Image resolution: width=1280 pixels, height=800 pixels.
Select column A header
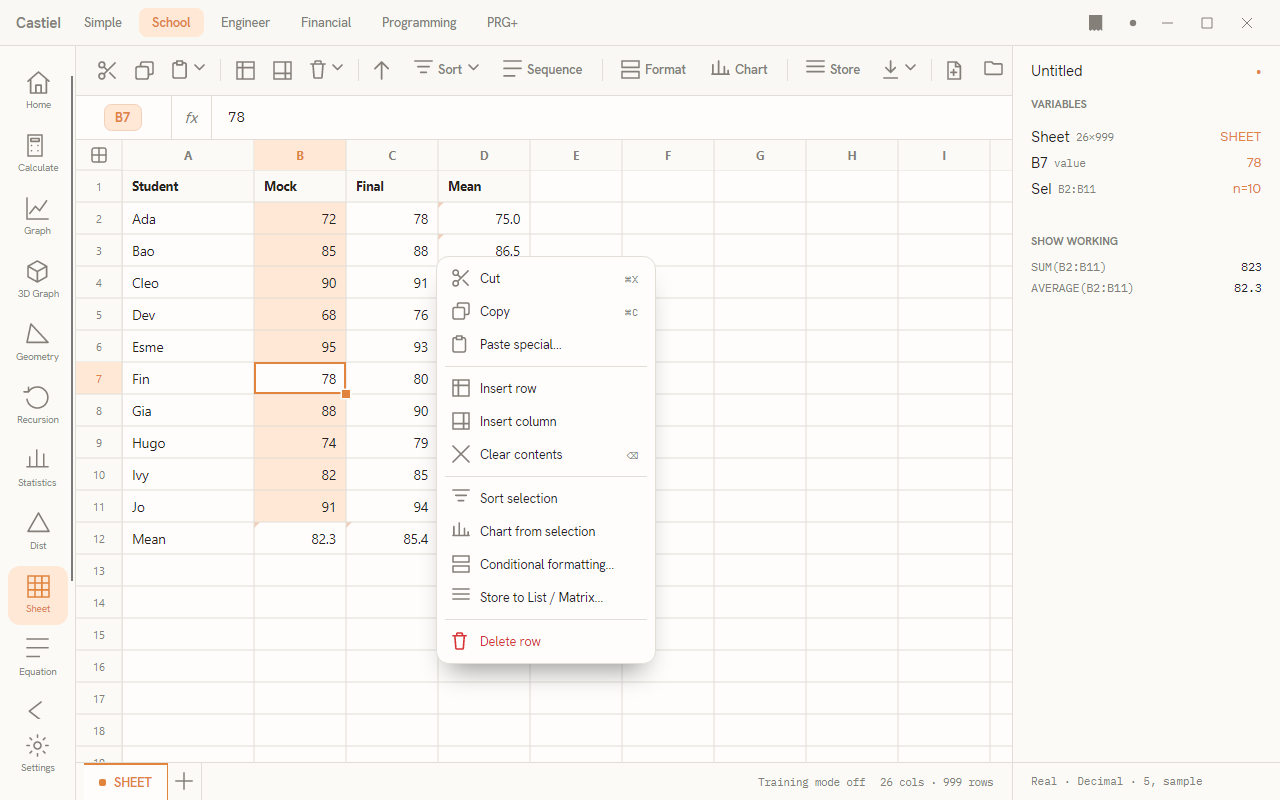click(x=188, y=155)
